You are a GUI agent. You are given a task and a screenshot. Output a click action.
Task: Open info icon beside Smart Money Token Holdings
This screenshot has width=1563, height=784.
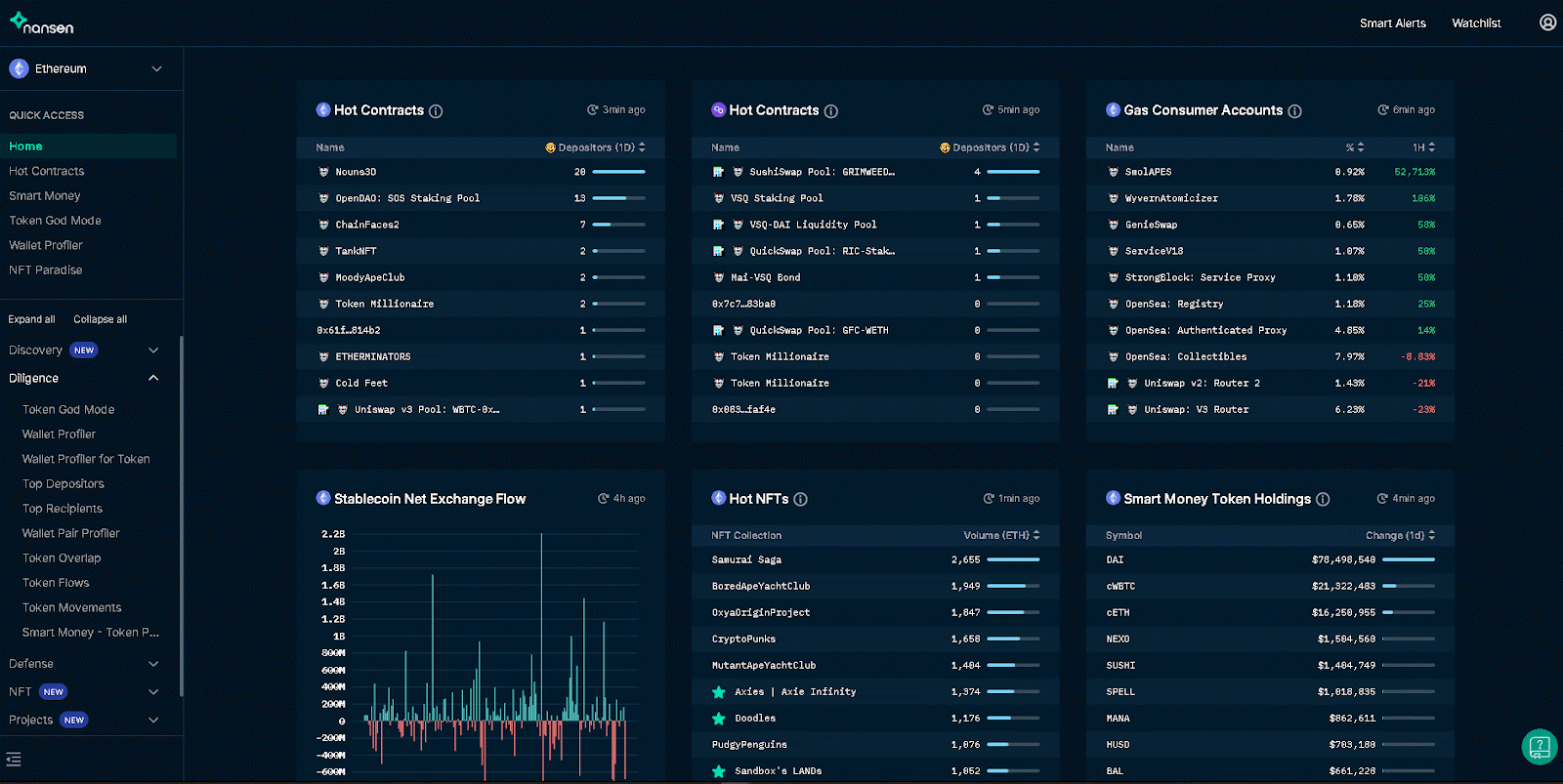click(x=1323, y=499)
